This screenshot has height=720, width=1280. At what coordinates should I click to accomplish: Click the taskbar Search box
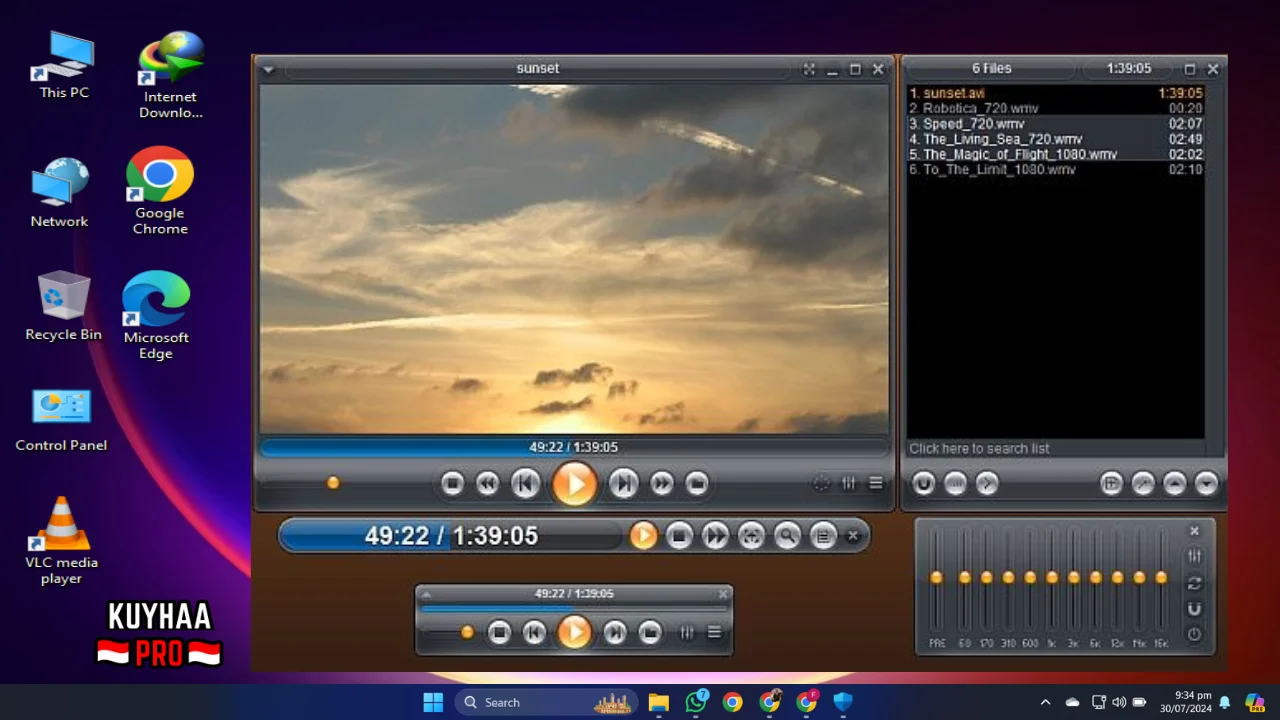click(x=548, y=702)
